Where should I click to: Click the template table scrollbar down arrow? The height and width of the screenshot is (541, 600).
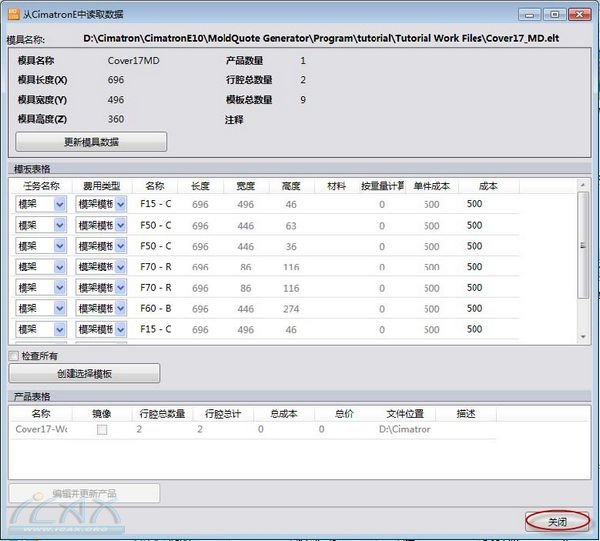[x=583, y=337]
